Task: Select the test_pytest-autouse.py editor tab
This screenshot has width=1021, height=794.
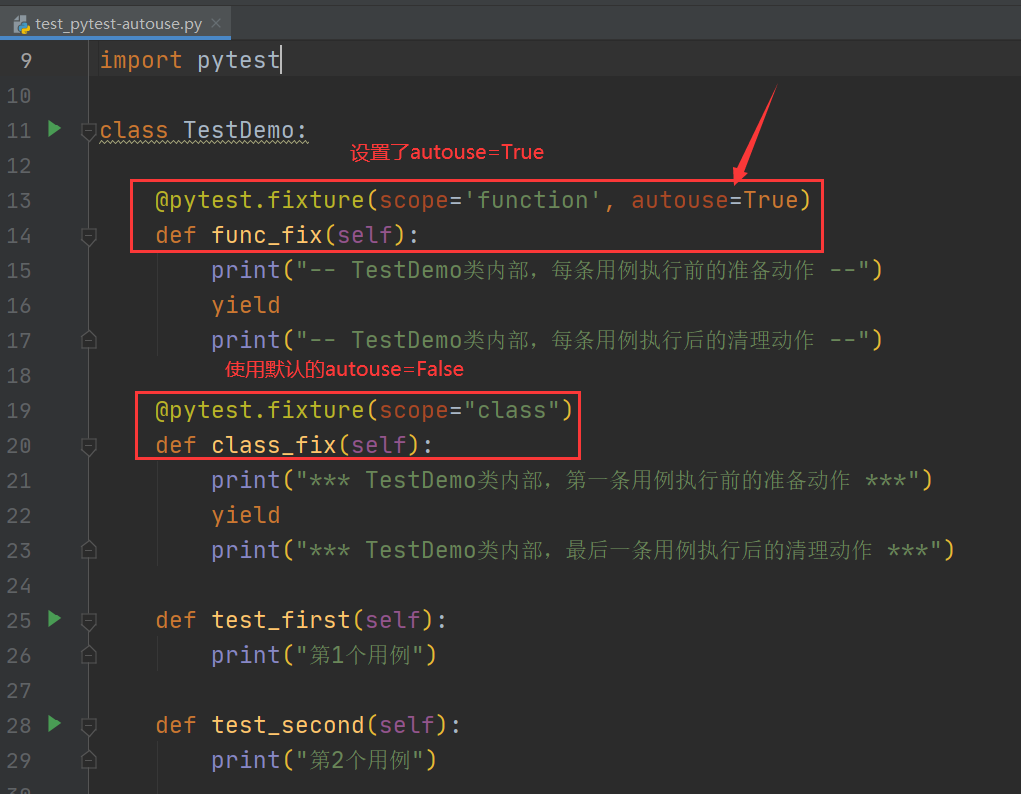Action: coord(118,23)
